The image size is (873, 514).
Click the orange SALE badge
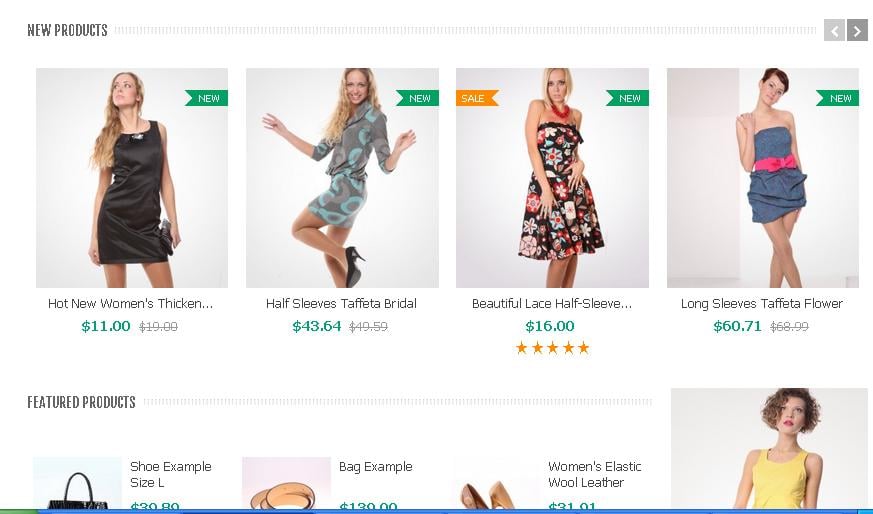pos(474,98)
